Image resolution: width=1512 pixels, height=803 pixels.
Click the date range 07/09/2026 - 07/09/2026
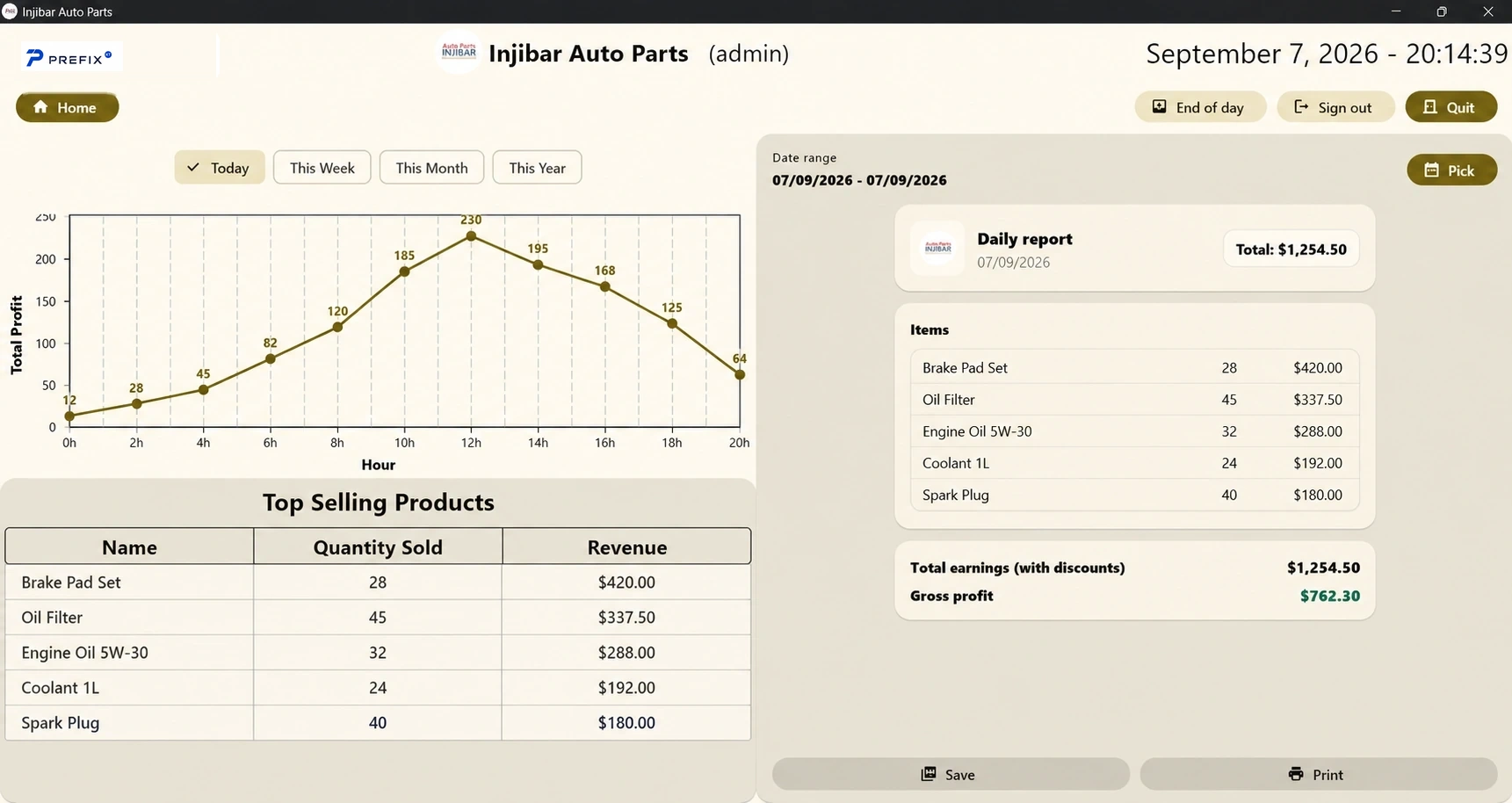[859, 180]
